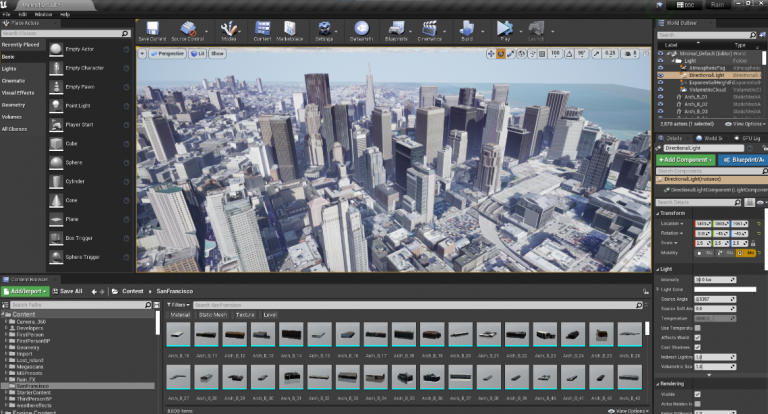Toggle visibility eye for Arch_B_01 in outliner
The width and height of the screenshot is (768, 414).
tap(661, 97)
